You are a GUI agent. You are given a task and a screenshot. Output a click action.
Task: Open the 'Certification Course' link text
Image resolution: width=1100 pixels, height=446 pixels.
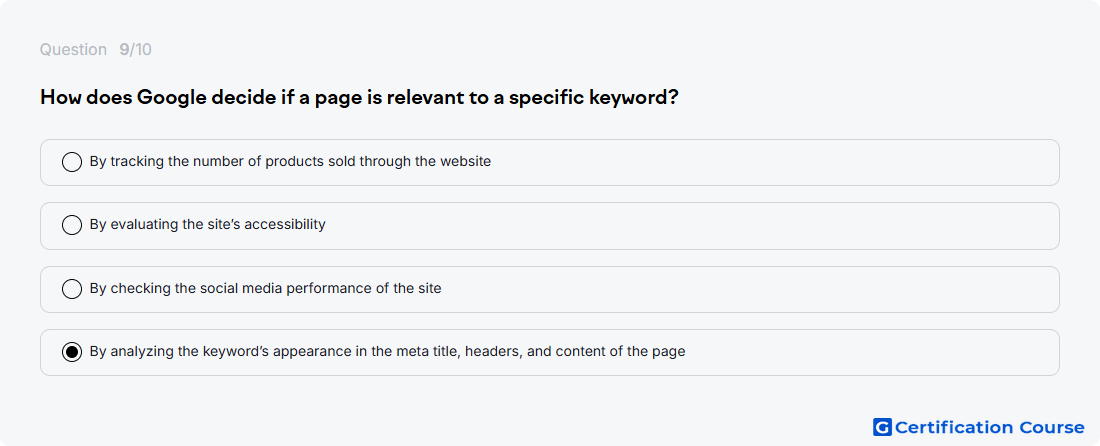[990, 428]
